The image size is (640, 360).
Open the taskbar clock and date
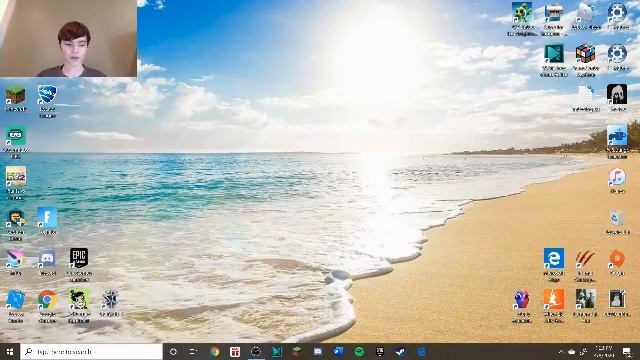click(604, 351)
